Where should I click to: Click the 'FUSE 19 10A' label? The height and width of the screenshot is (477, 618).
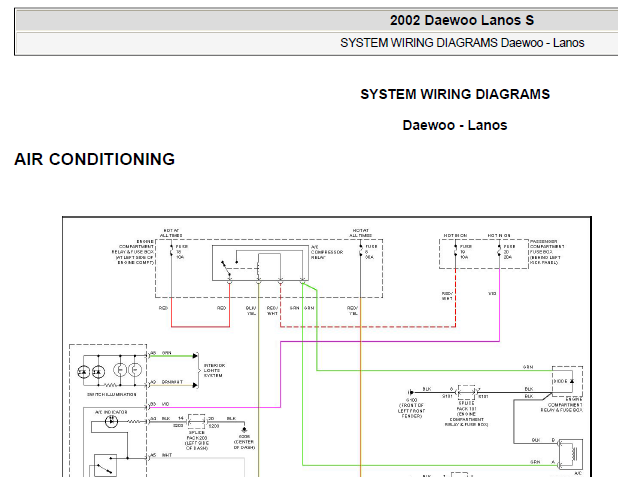coord(465,252)
